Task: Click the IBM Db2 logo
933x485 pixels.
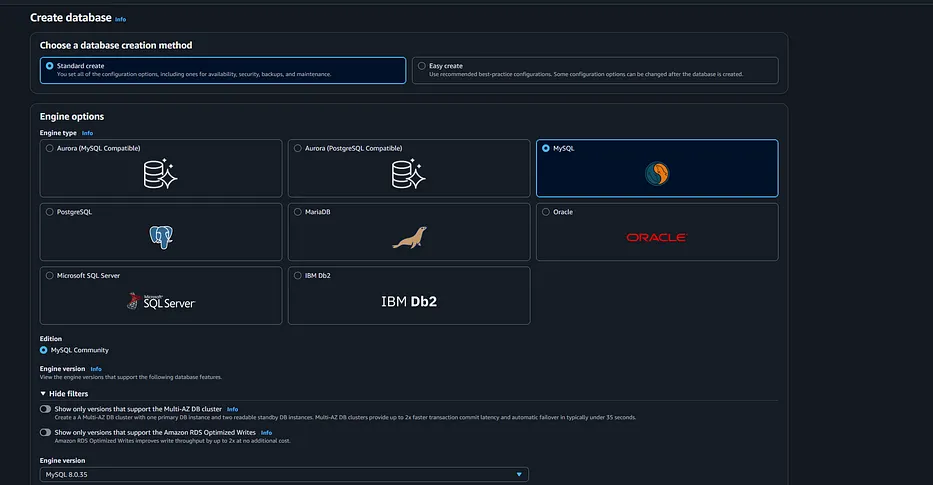Action: pyautogui.click(x=409, y=301)
